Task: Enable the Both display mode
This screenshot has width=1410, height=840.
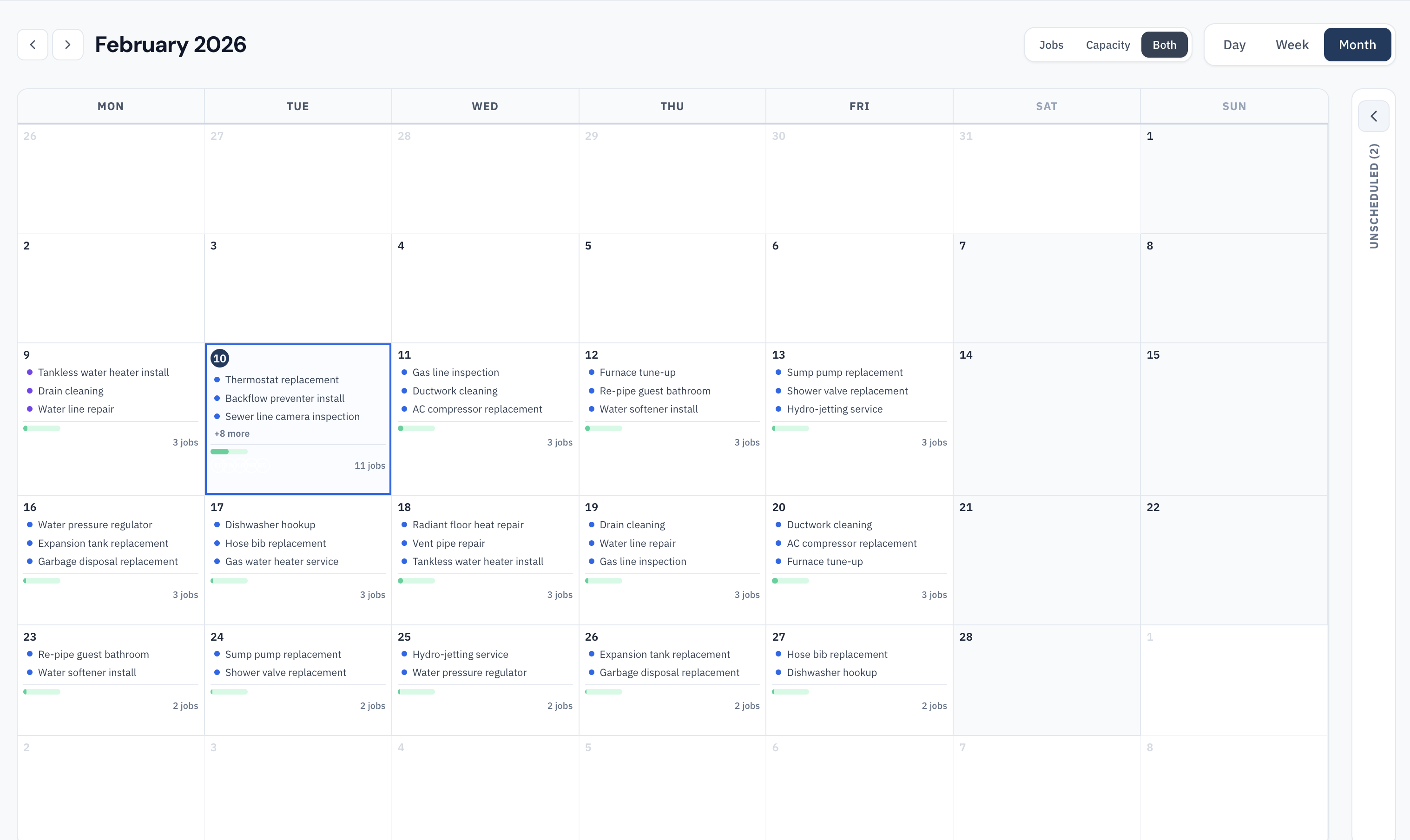Action: pyautogui.click(x=1164, y=44)
